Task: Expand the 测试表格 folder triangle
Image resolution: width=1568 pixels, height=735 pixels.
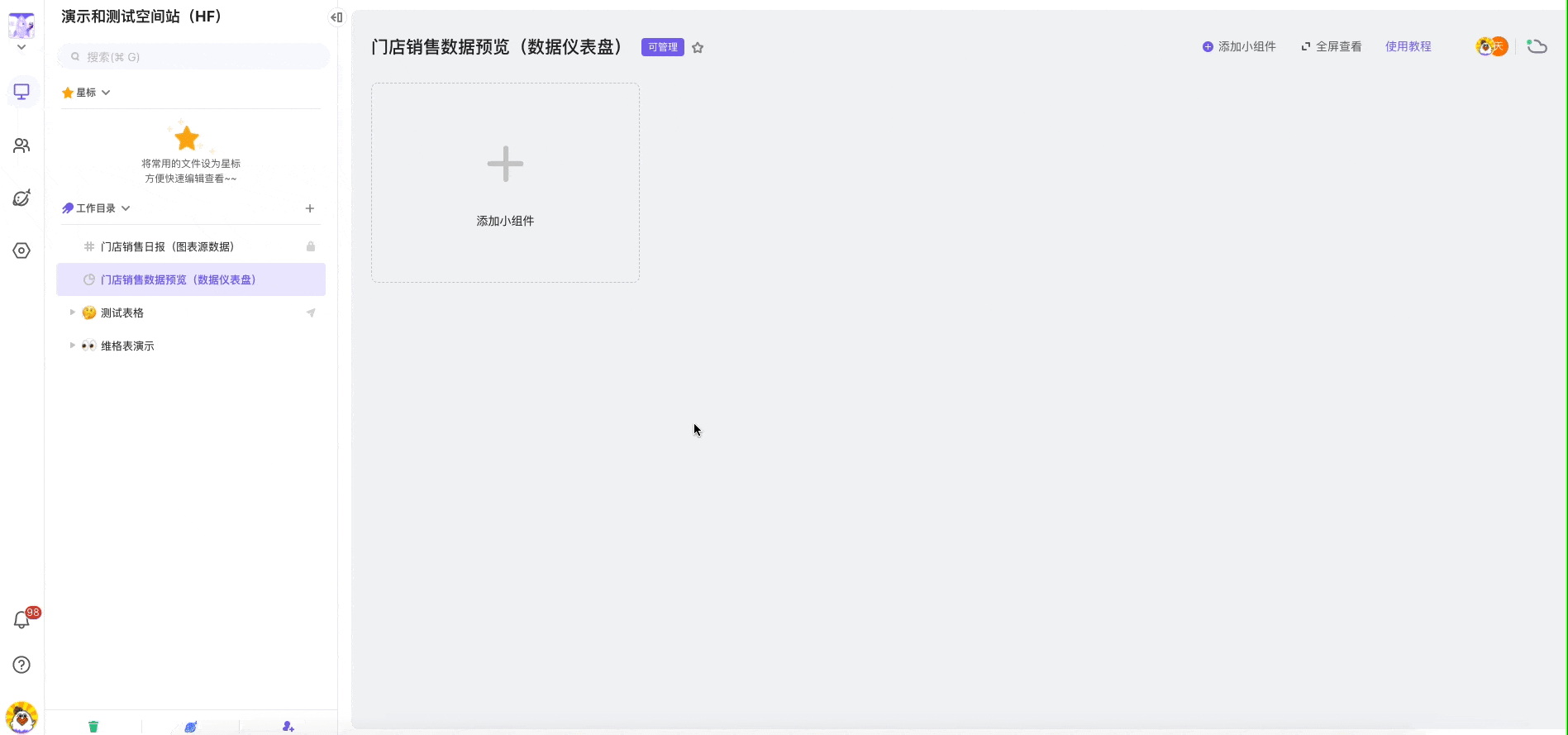Action: pos(73,313)
